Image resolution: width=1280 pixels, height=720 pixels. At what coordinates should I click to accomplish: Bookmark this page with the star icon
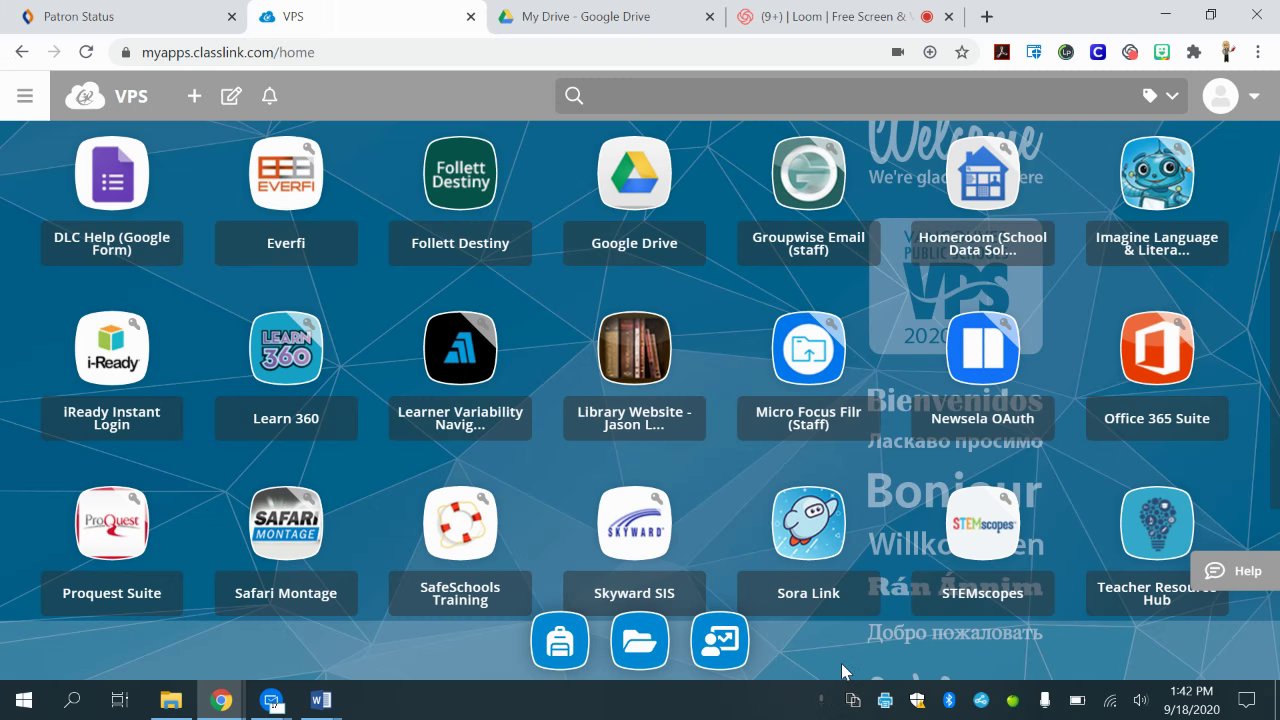[x=962, y=52]
